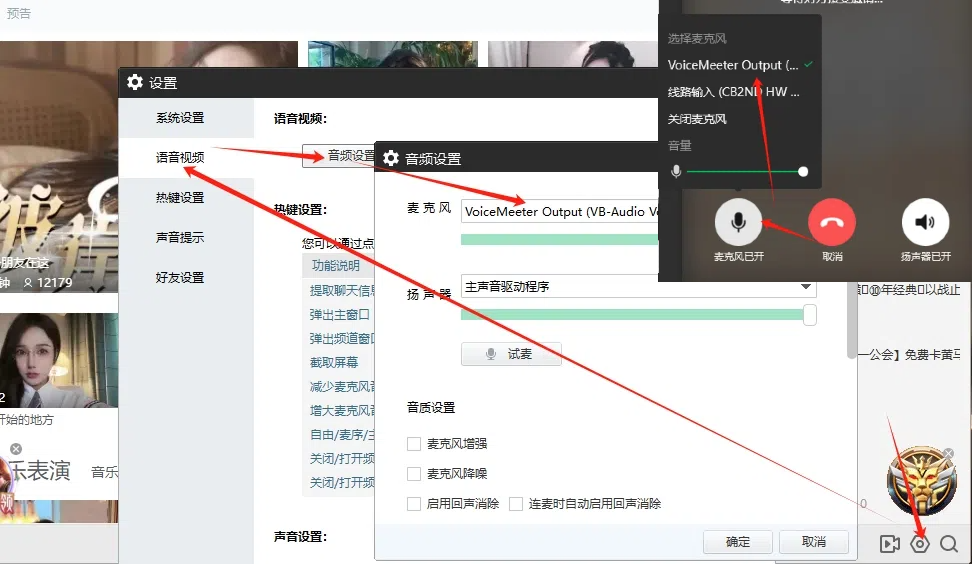The width and height of the screenshot is (972, 564).
Task: Click the mic test button
Action: (x=511, y=354)
